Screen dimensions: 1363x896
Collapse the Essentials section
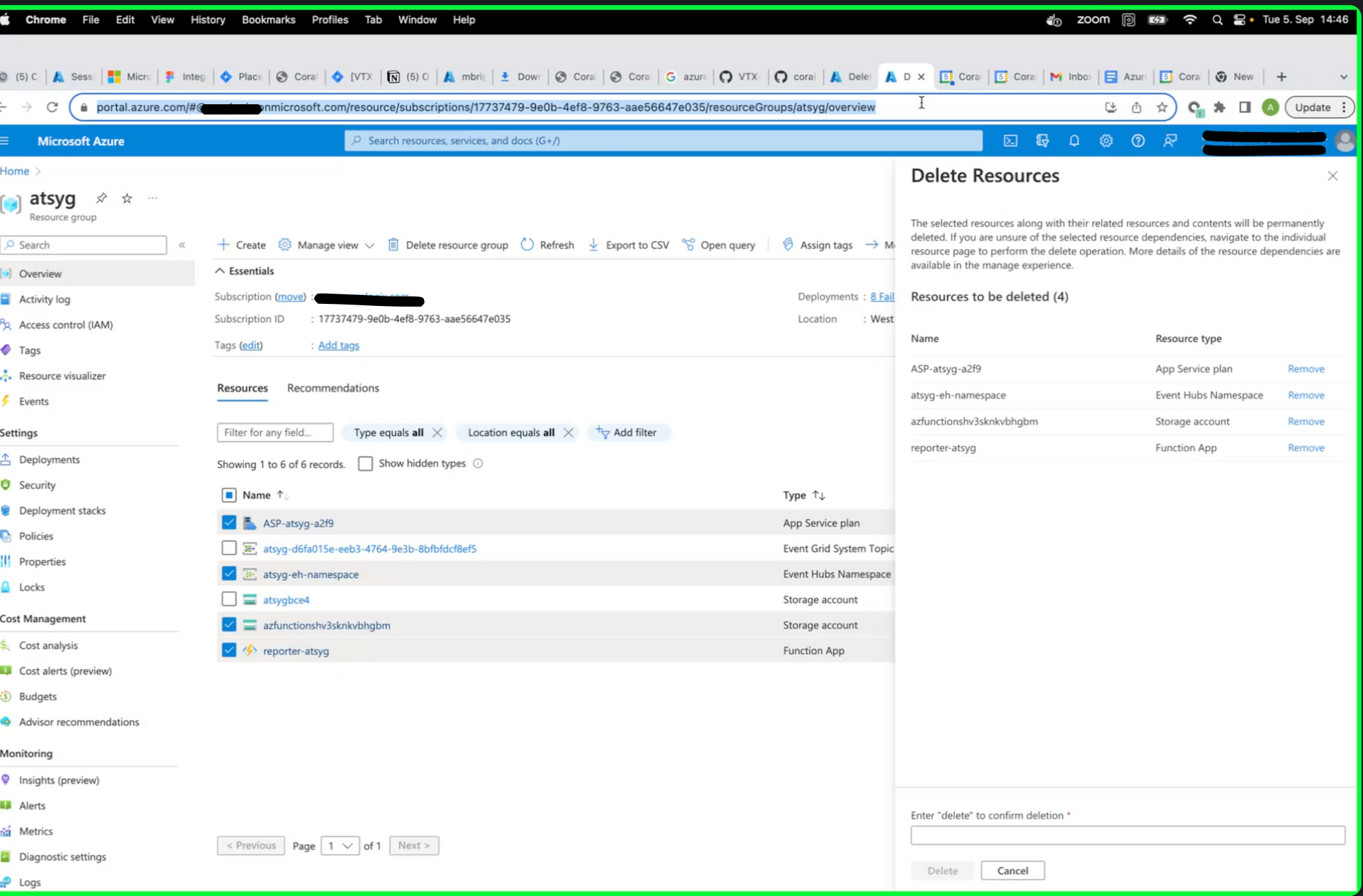click(219, 271)
